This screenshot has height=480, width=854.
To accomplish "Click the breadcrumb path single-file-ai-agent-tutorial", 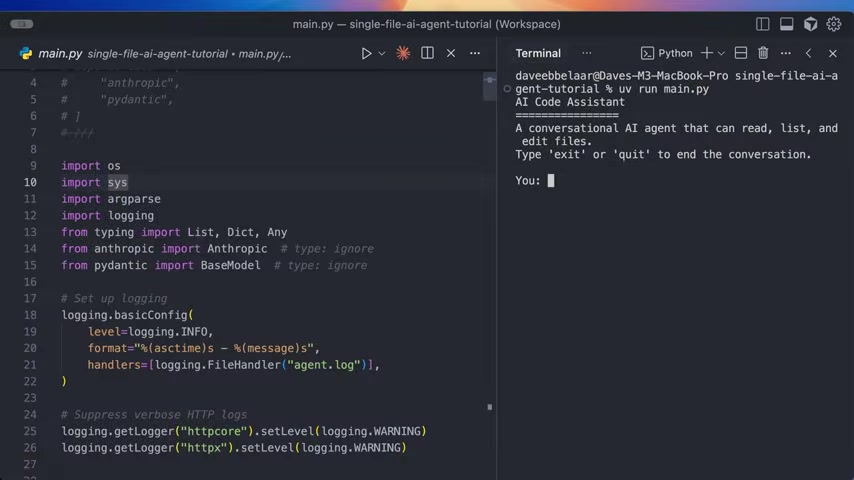I will [x=157, y=54].
